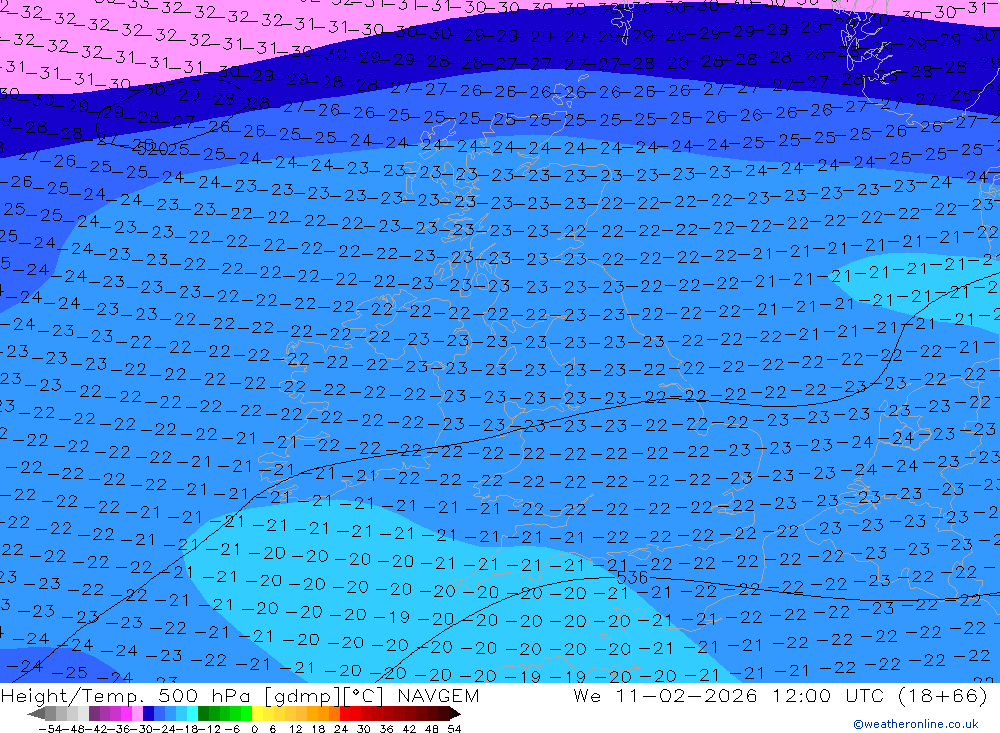Click the "11-02-2026" forecast date
The width and height of the screenshot is (1000, 733).
pos(687,695)
